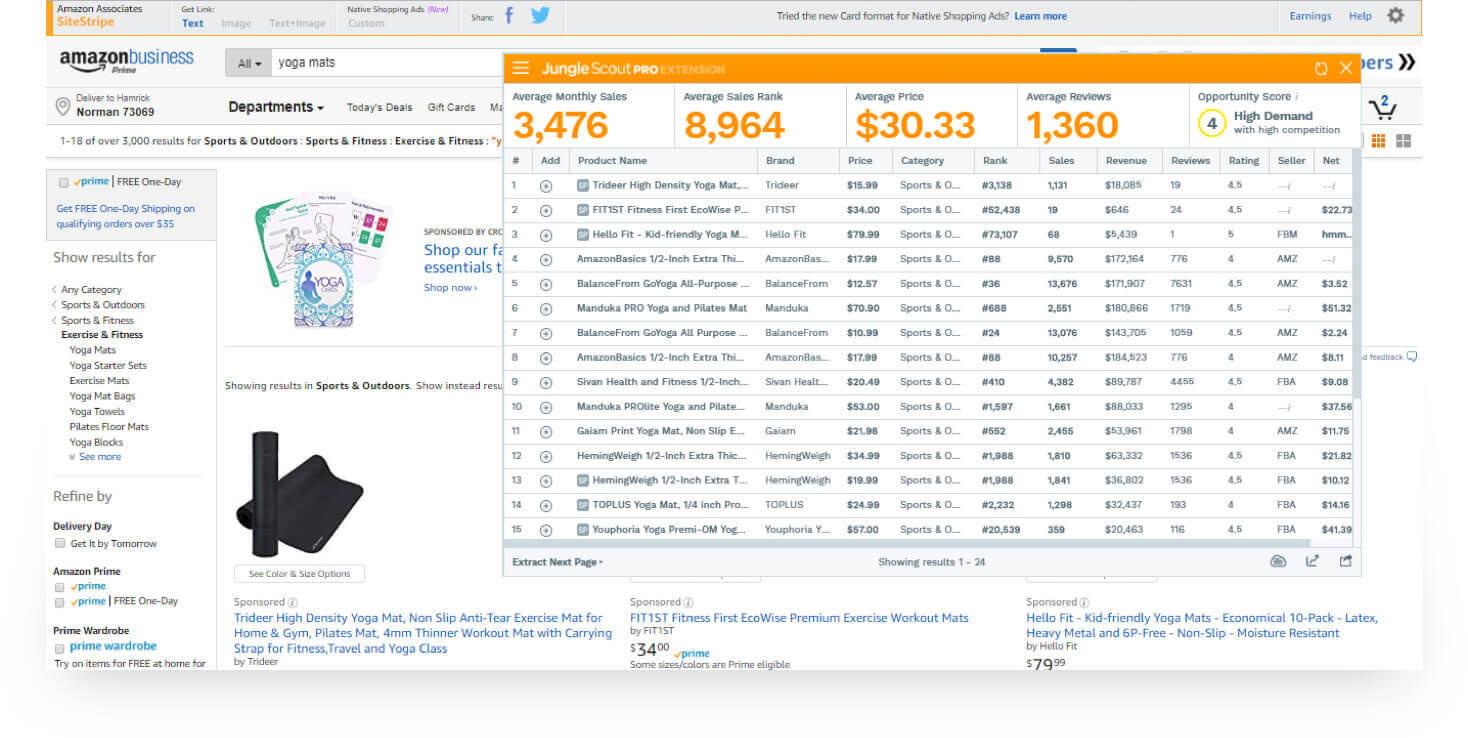Go up to Sports & Fitness category
Image resolution: width=1468 pixels, height=738 pixels.
point(97,321)
